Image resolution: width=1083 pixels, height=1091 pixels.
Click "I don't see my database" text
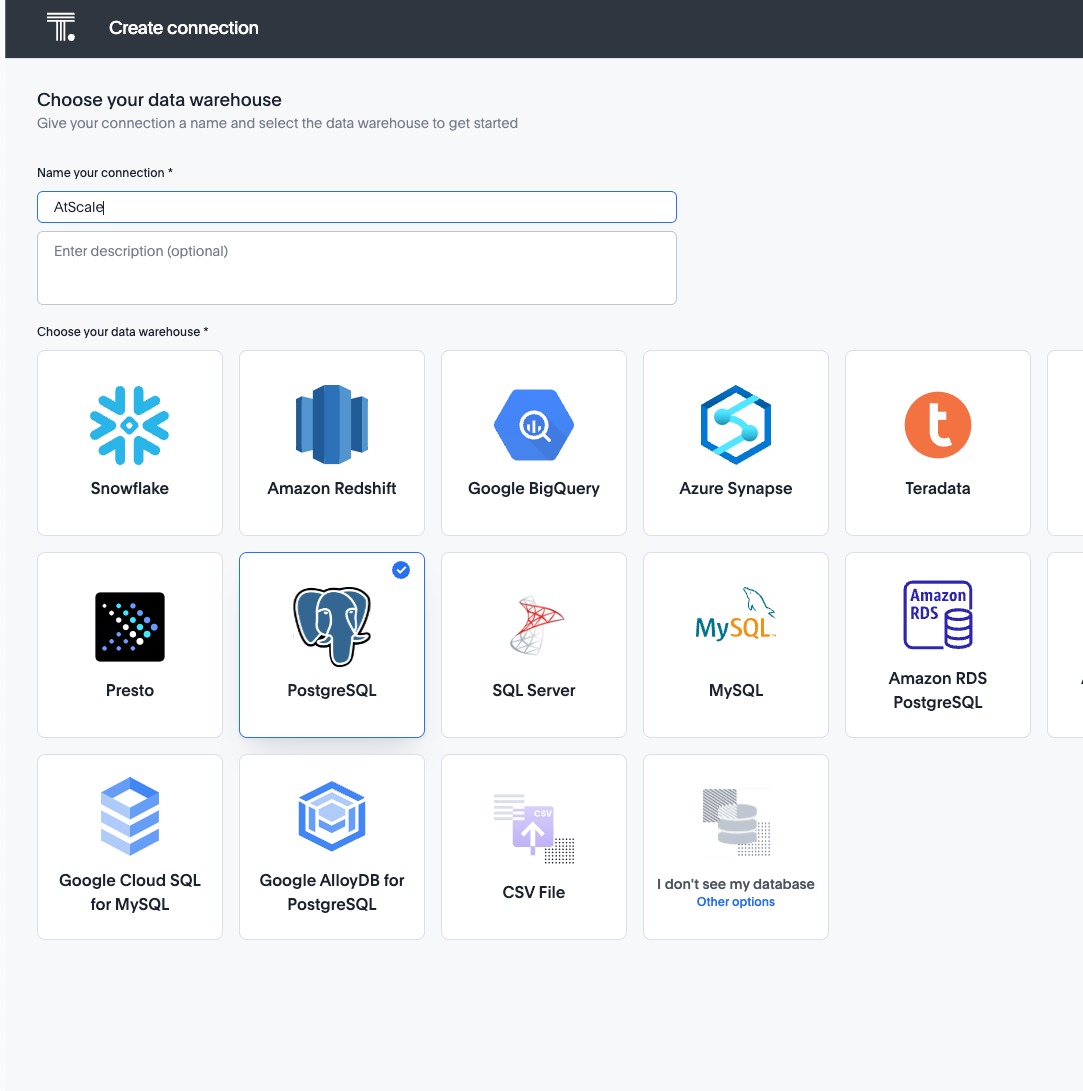(x=735, y=884)
